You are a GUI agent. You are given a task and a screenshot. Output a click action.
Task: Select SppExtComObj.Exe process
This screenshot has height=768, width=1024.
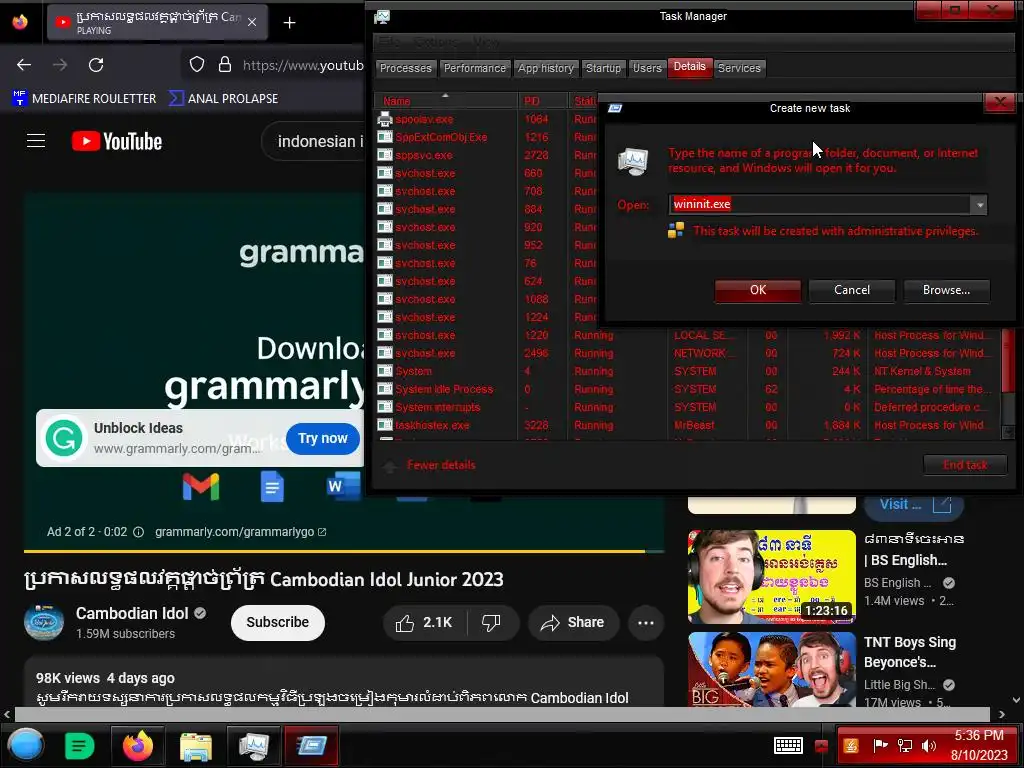coord(486,137)
